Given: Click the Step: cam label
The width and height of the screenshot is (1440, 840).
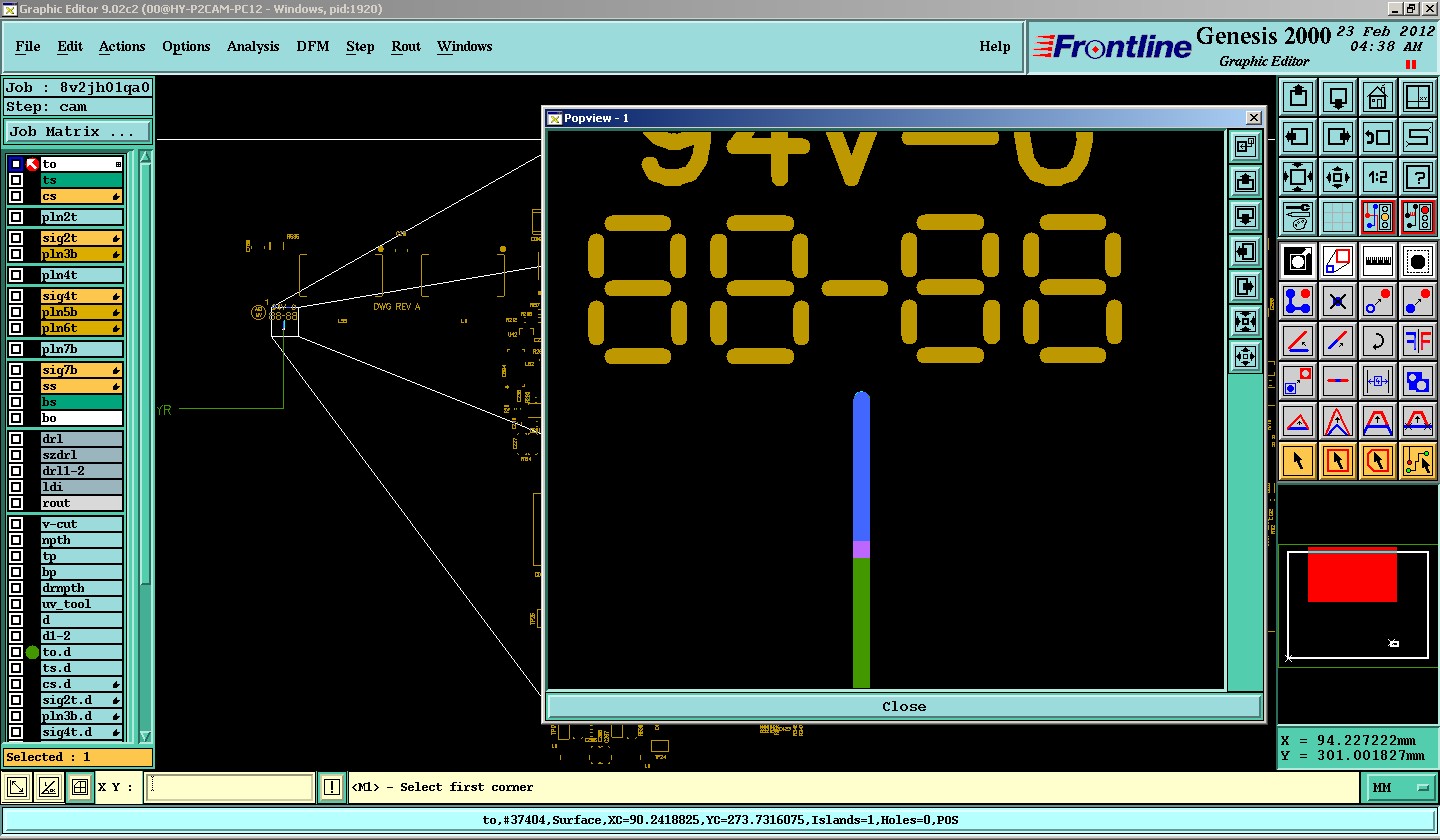Looking at the screenshot, I should pyautogui.click(x=78, y=106).
